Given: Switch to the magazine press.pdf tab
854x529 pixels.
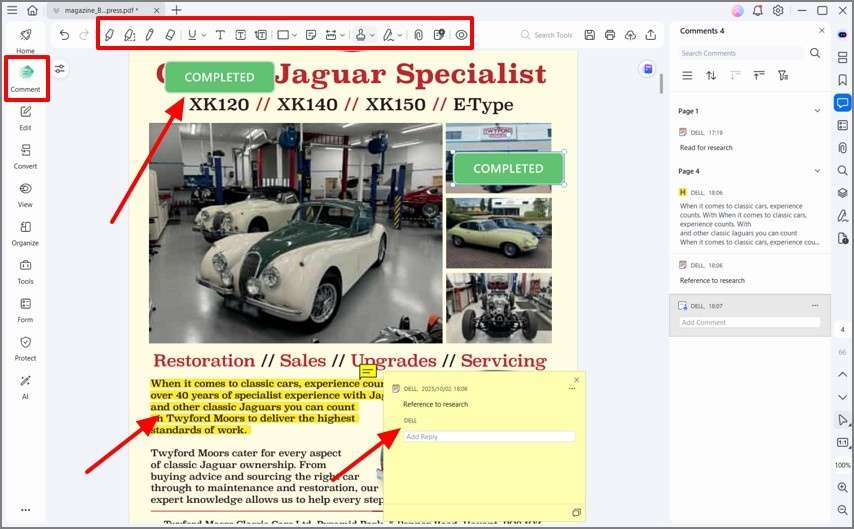Looking at the screenshot, I should click(x=105, y=10).
